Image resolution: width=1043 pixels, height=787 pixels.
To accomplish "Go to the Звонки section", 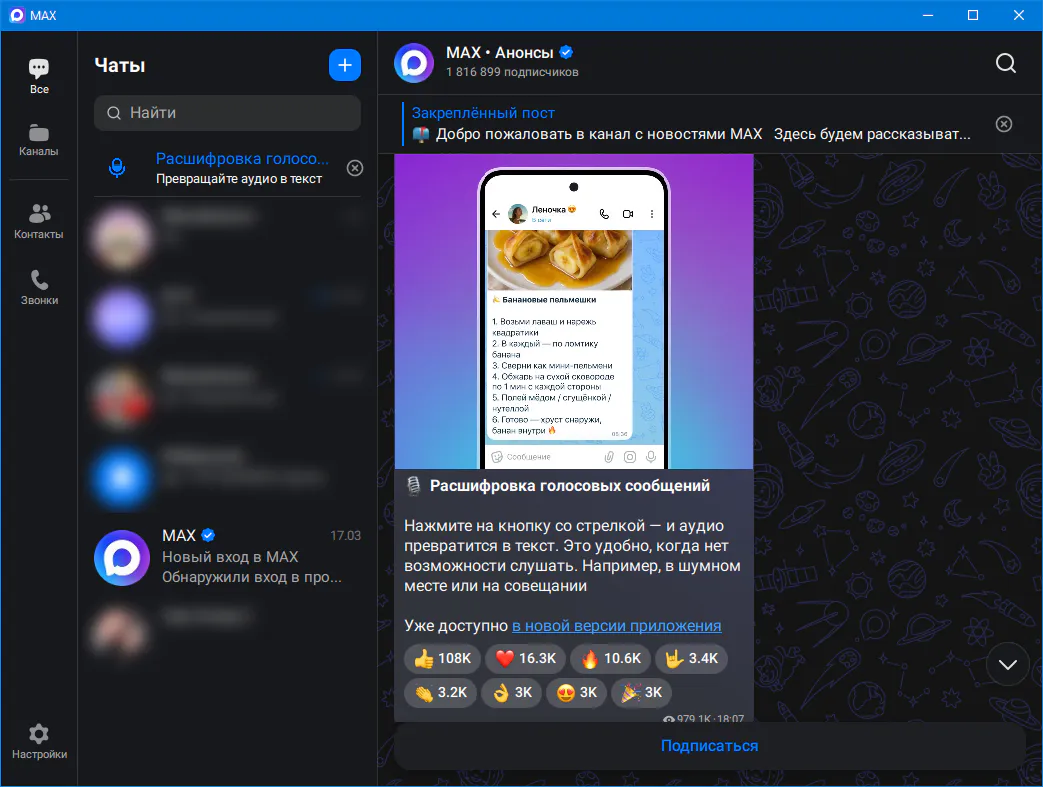I will (39, 287).
